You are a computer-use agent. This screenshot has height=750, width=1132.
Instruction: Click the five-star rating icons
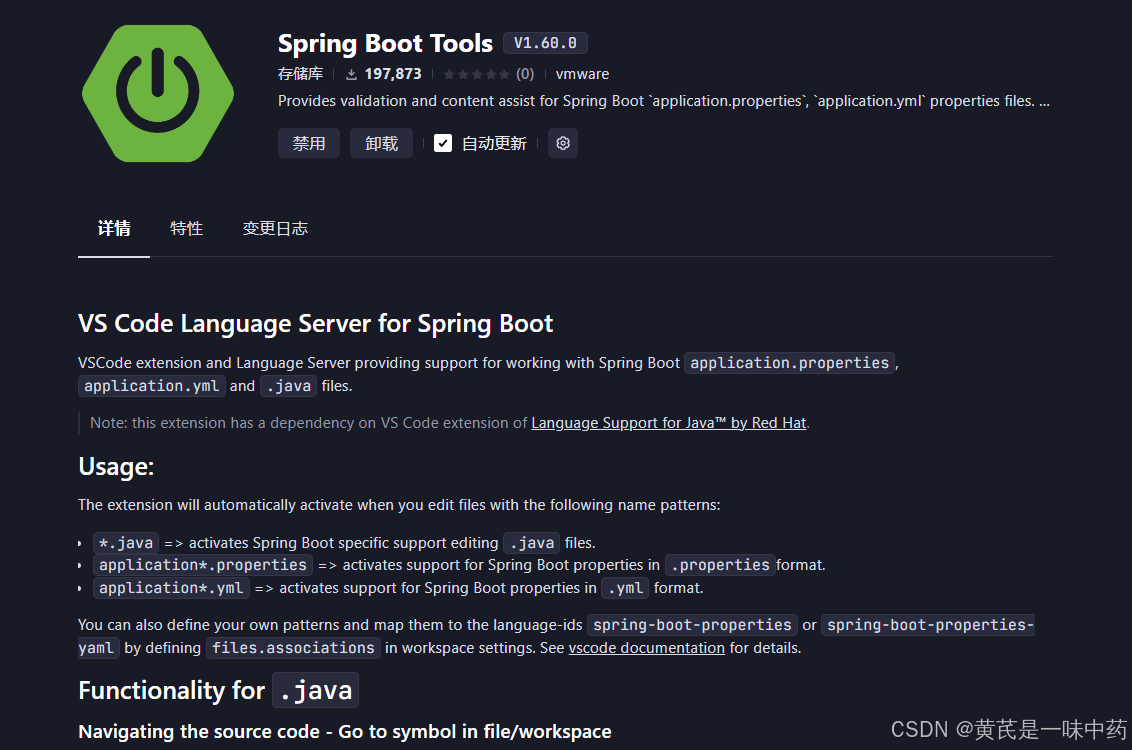point(476,74)
